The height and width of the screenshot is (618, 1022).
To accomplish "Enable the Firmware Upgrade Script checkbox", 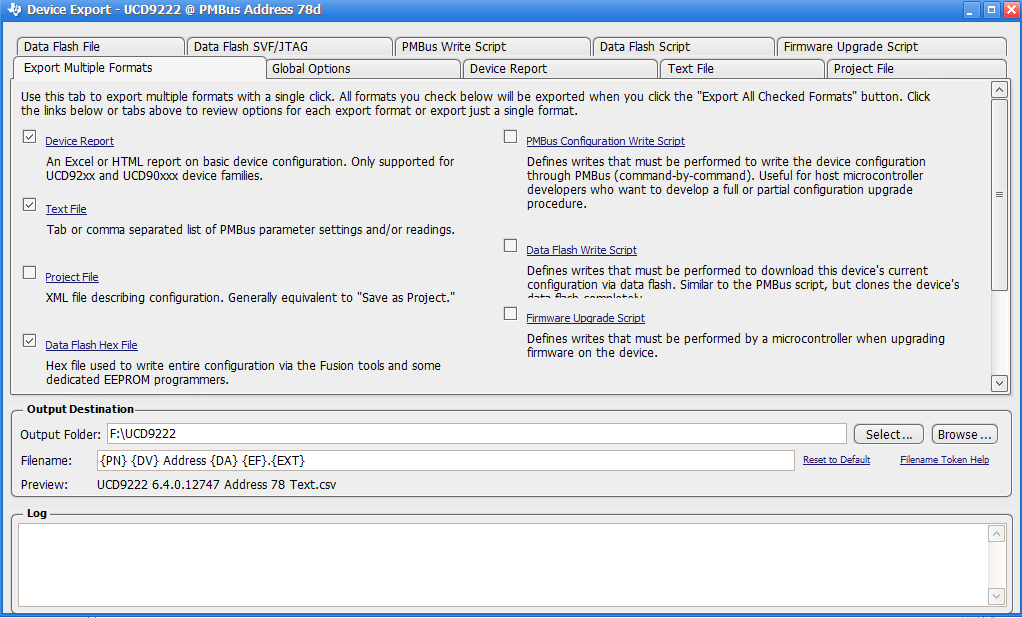I will point(510,314).
